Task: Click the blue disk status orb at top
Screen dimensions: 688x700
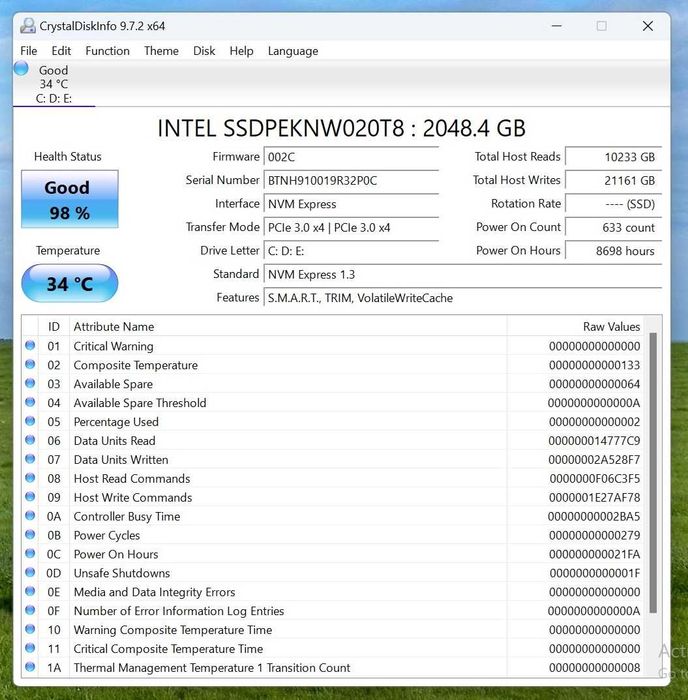Action: (21, 68)
